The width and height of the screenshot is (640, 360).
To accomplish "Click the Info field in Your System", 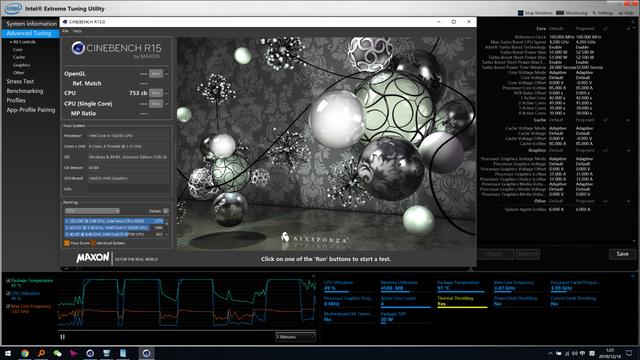I will point(128,189).
